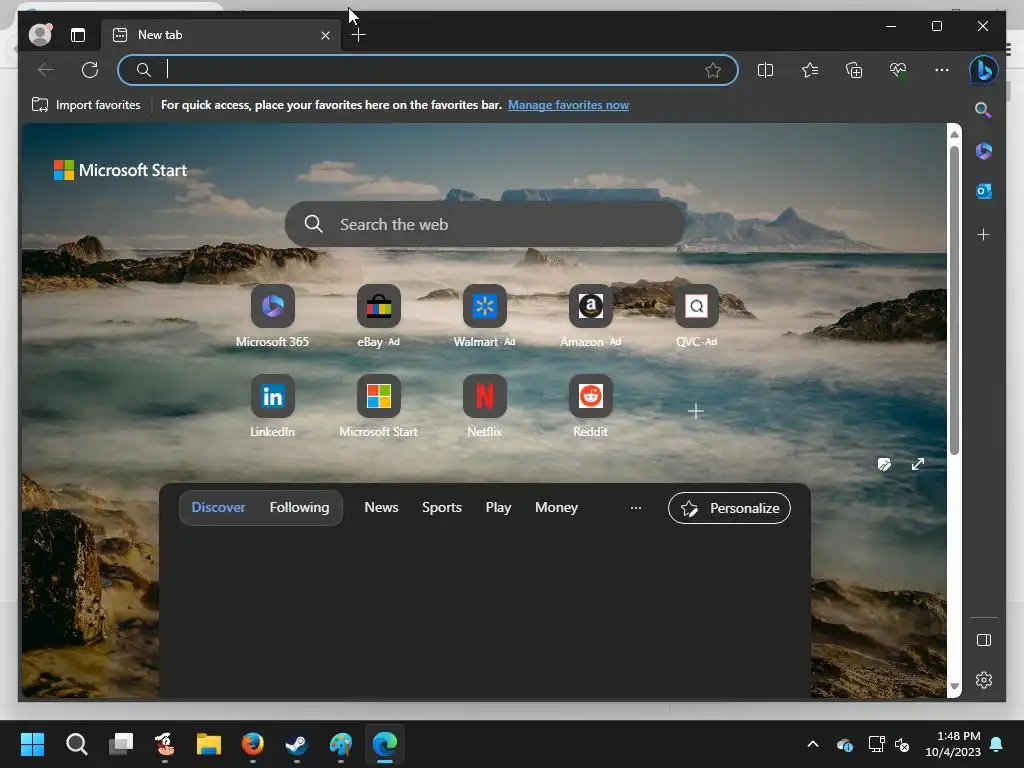Open Outlook sidebar icon

pos(984,191)
